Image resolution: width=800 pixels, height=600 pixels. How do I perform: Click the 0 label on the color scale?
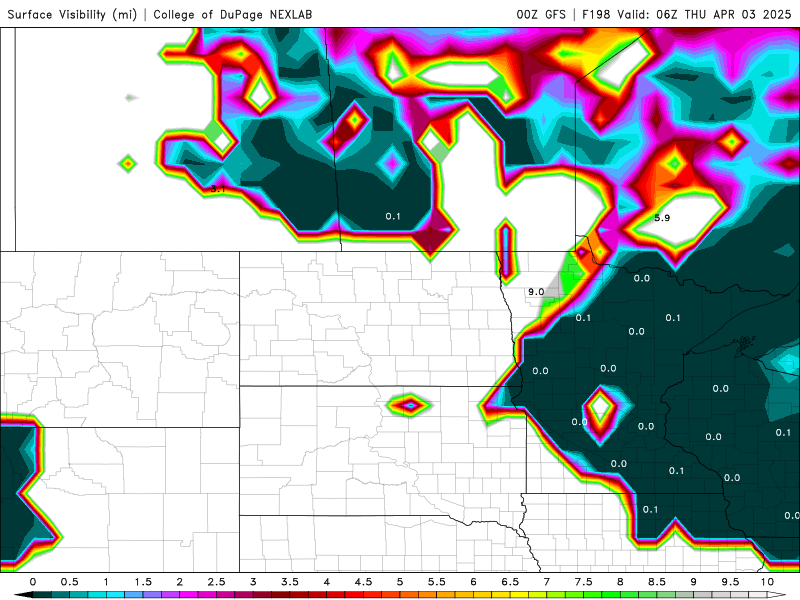(x=33, y=582)
